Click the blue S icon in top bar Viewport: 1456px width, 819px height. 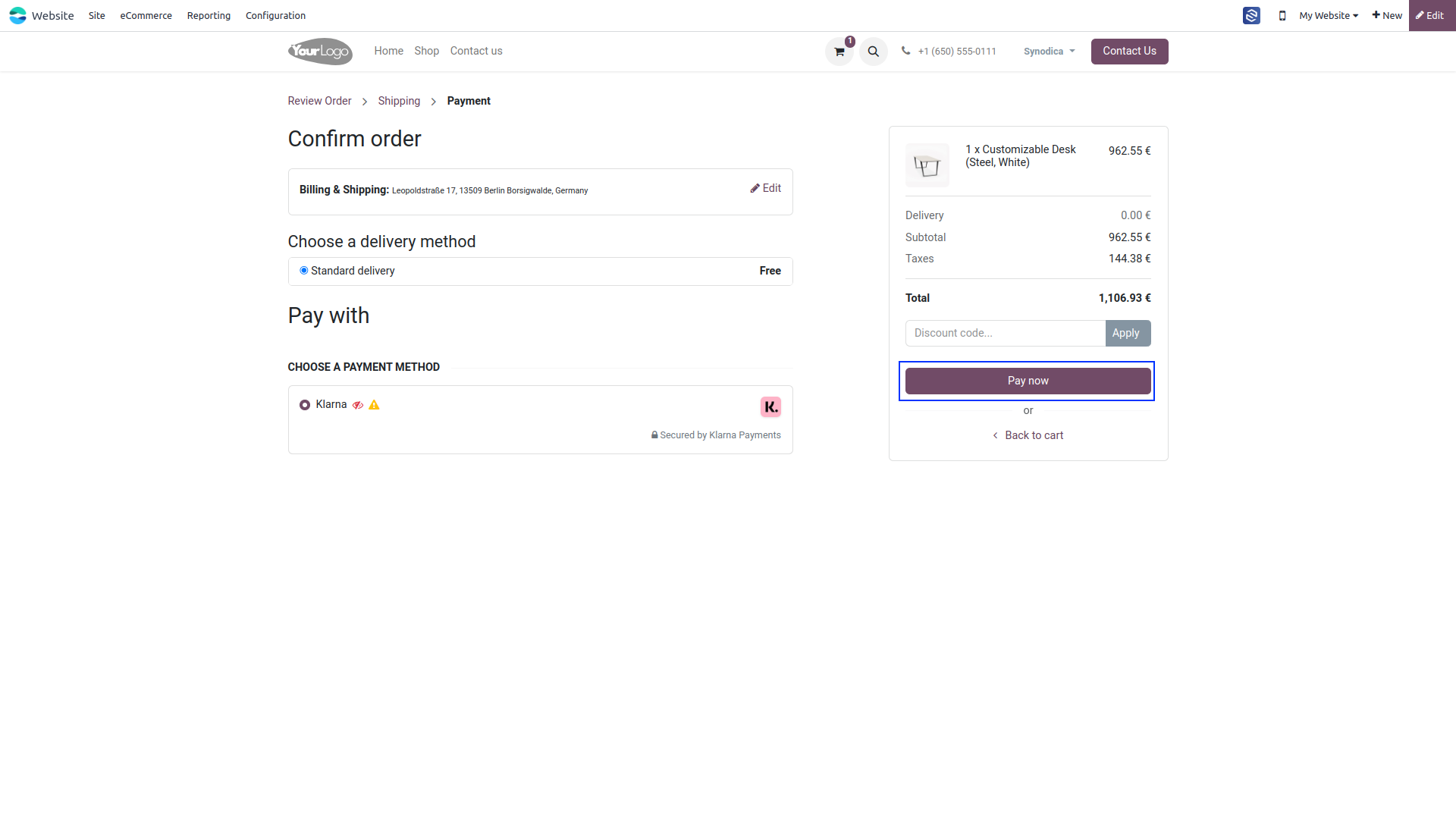tap(1251, 15)
